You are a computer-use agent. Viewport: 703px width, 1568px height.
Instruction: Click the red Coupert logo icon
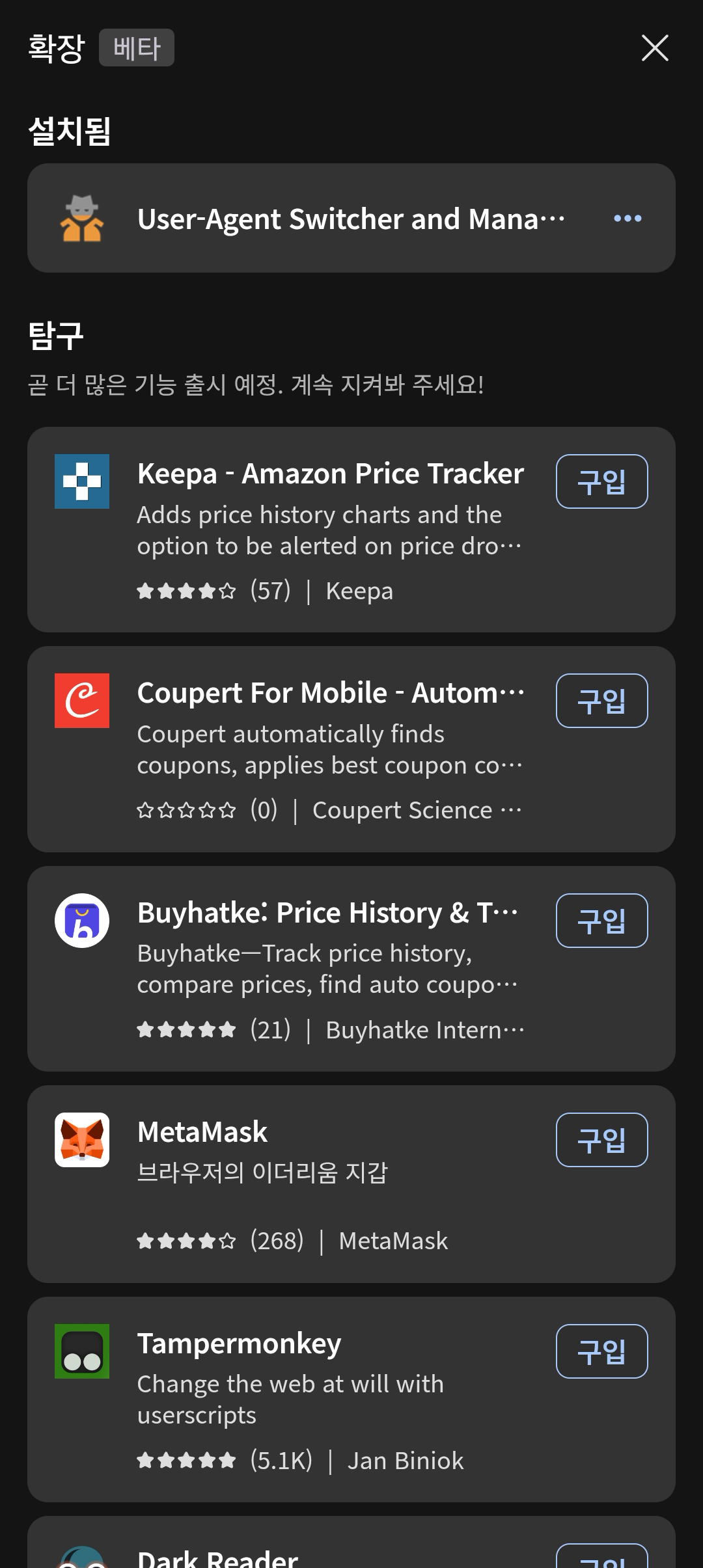(82, 701)
